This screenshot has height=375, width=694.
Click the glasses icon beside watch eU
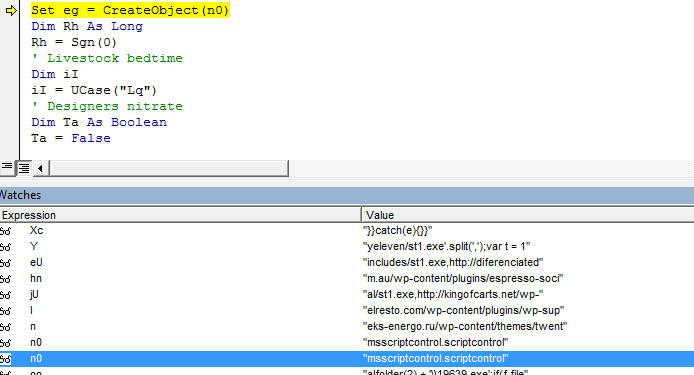click(5, 263)
